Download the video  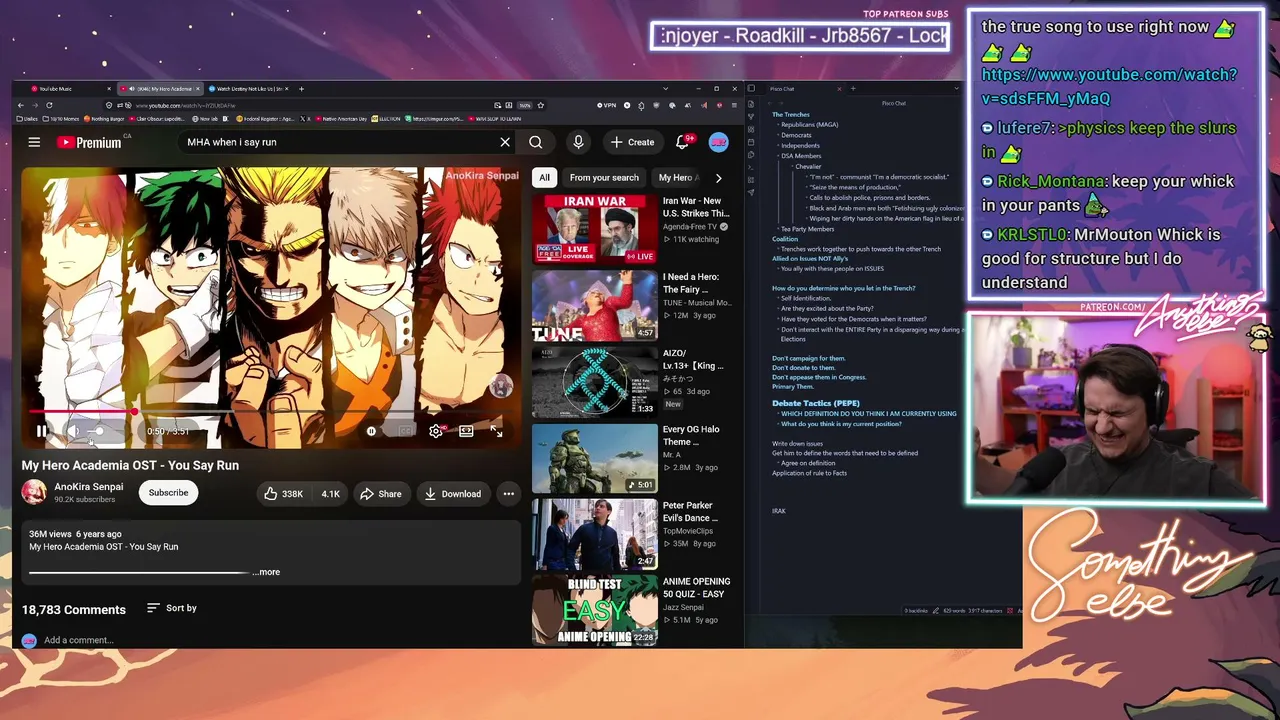(452, 493)
